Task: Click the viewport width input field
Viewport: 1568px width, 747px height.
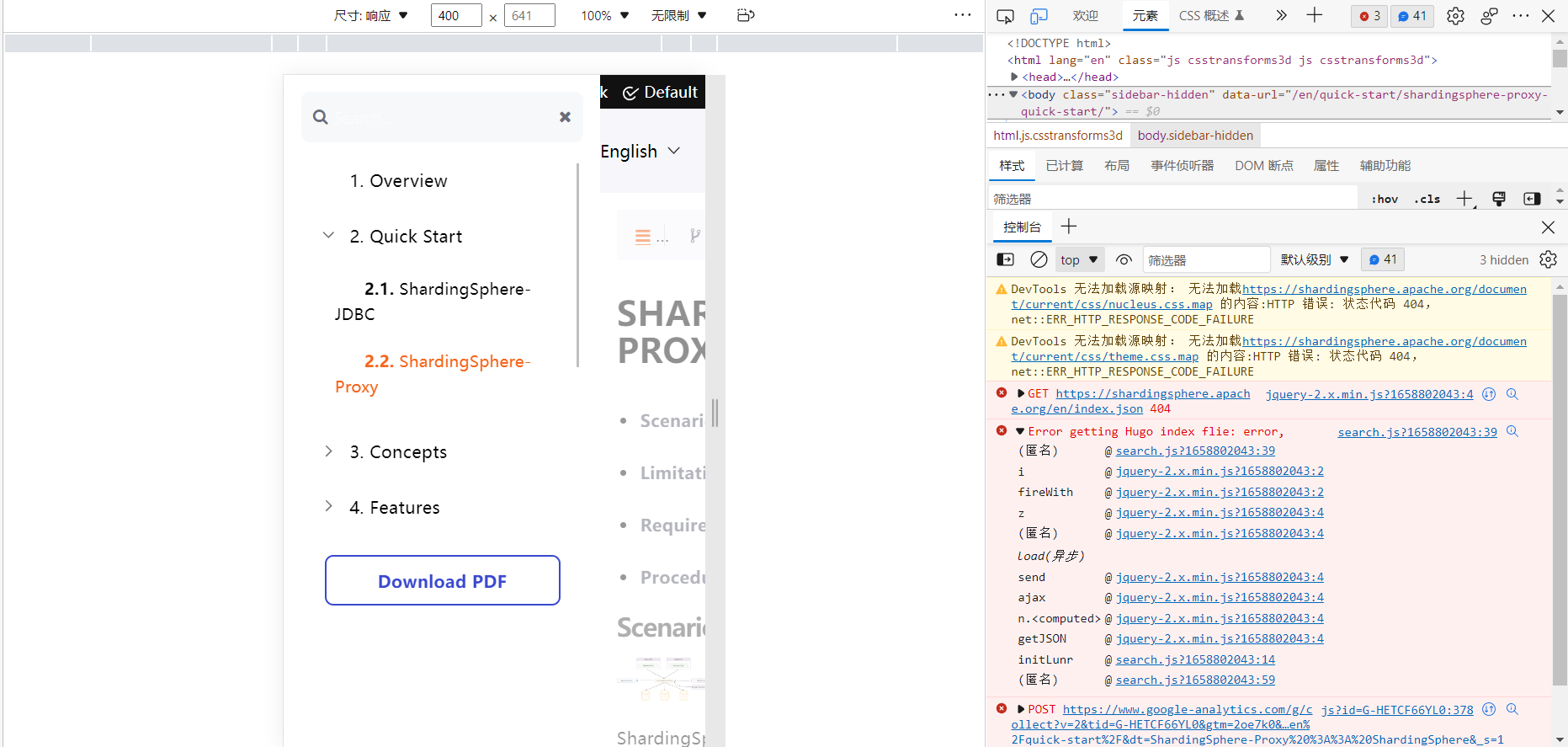Action: click(x=456, y=15)
